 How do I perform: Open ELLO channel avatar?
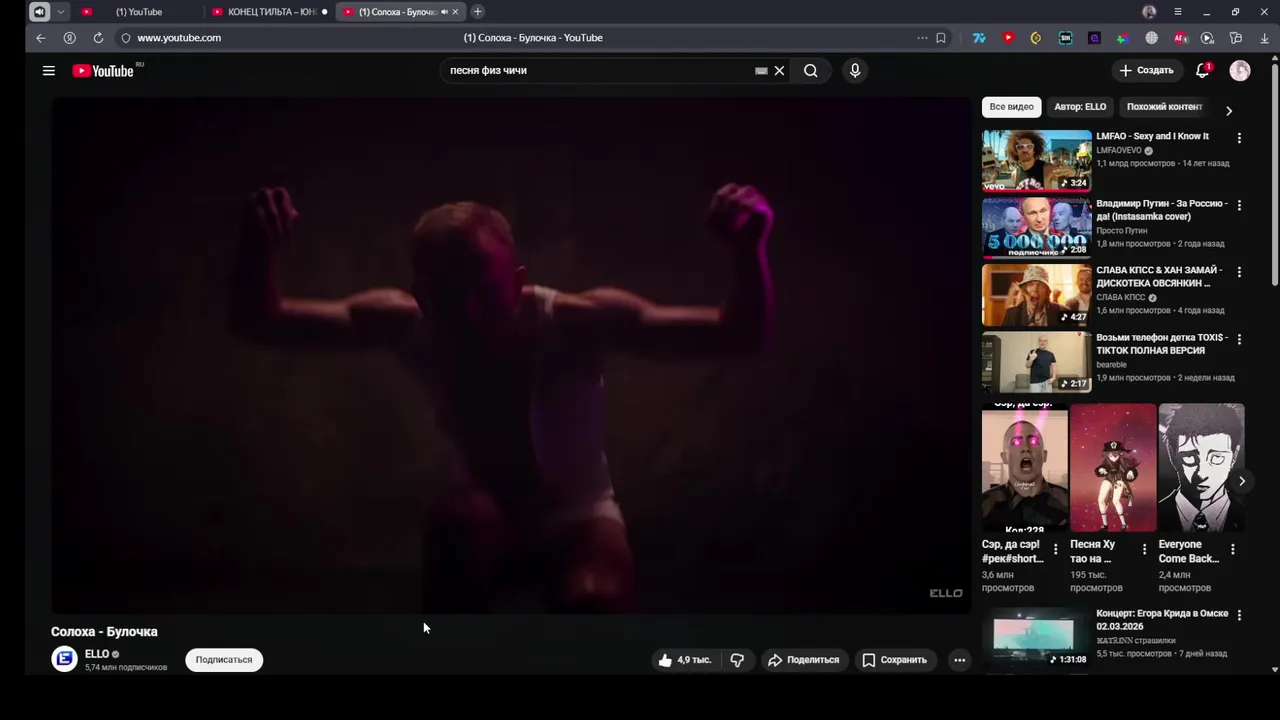click(64, 659)
